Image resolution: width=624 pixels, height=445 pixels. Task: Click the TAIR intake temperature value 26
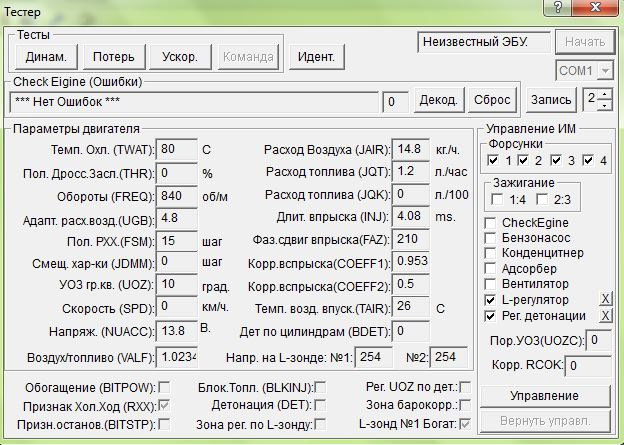point(411,307)
